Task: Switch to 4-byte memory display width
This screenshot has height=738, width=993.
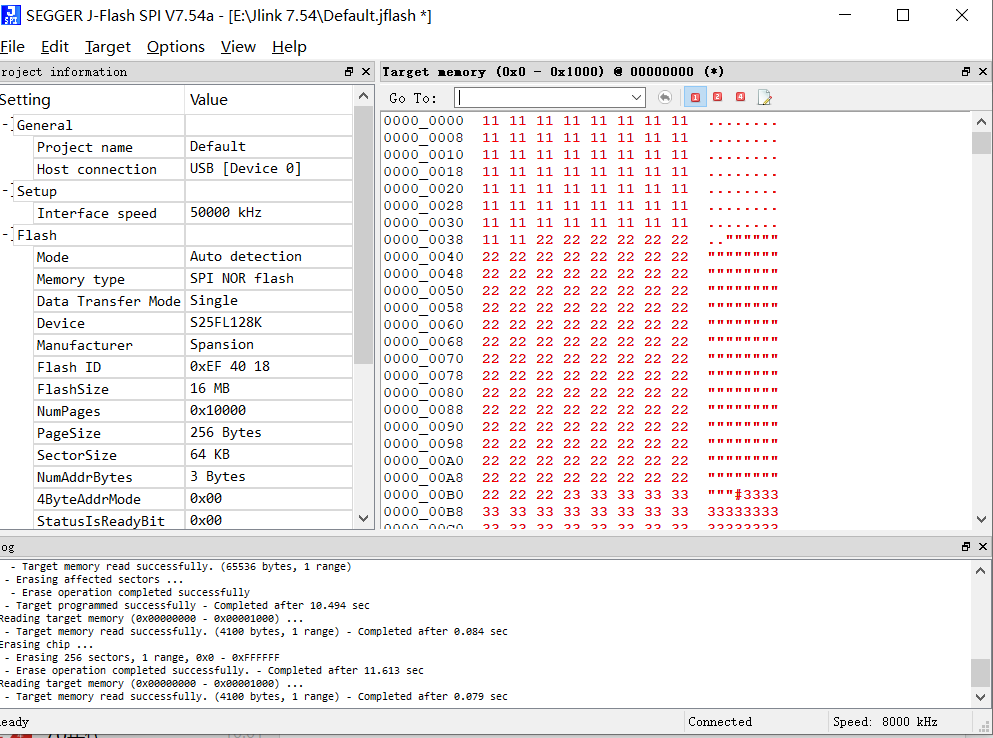Action: 740,97
